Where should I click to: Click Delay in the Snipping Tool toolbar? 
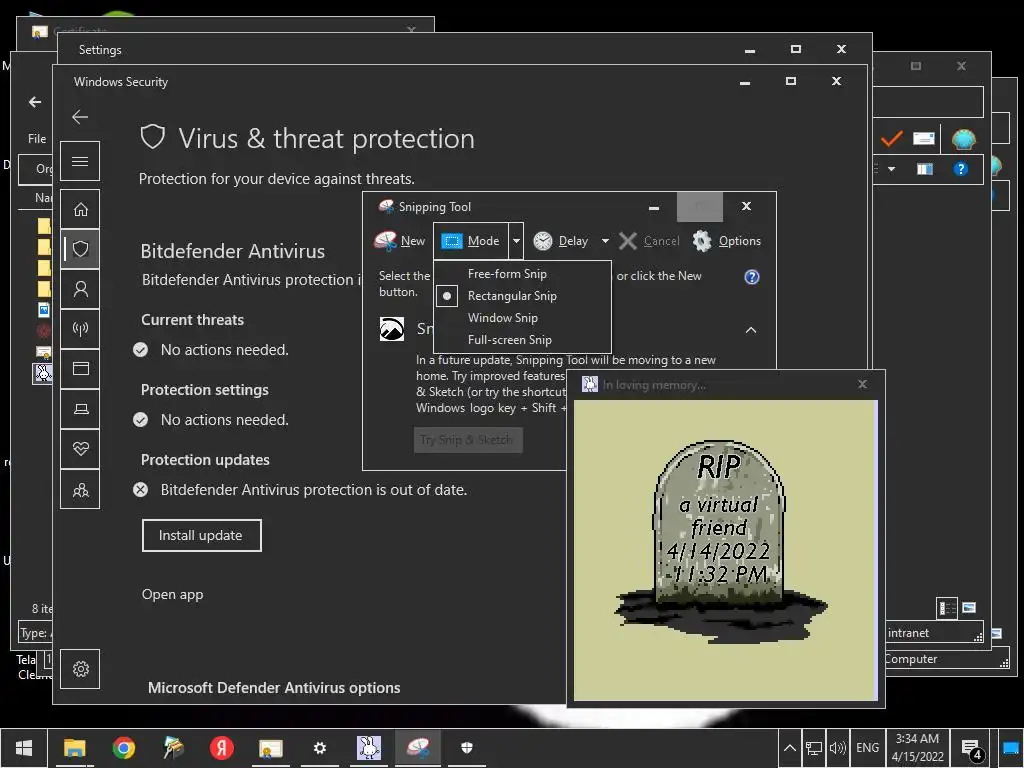coord(562,241)
